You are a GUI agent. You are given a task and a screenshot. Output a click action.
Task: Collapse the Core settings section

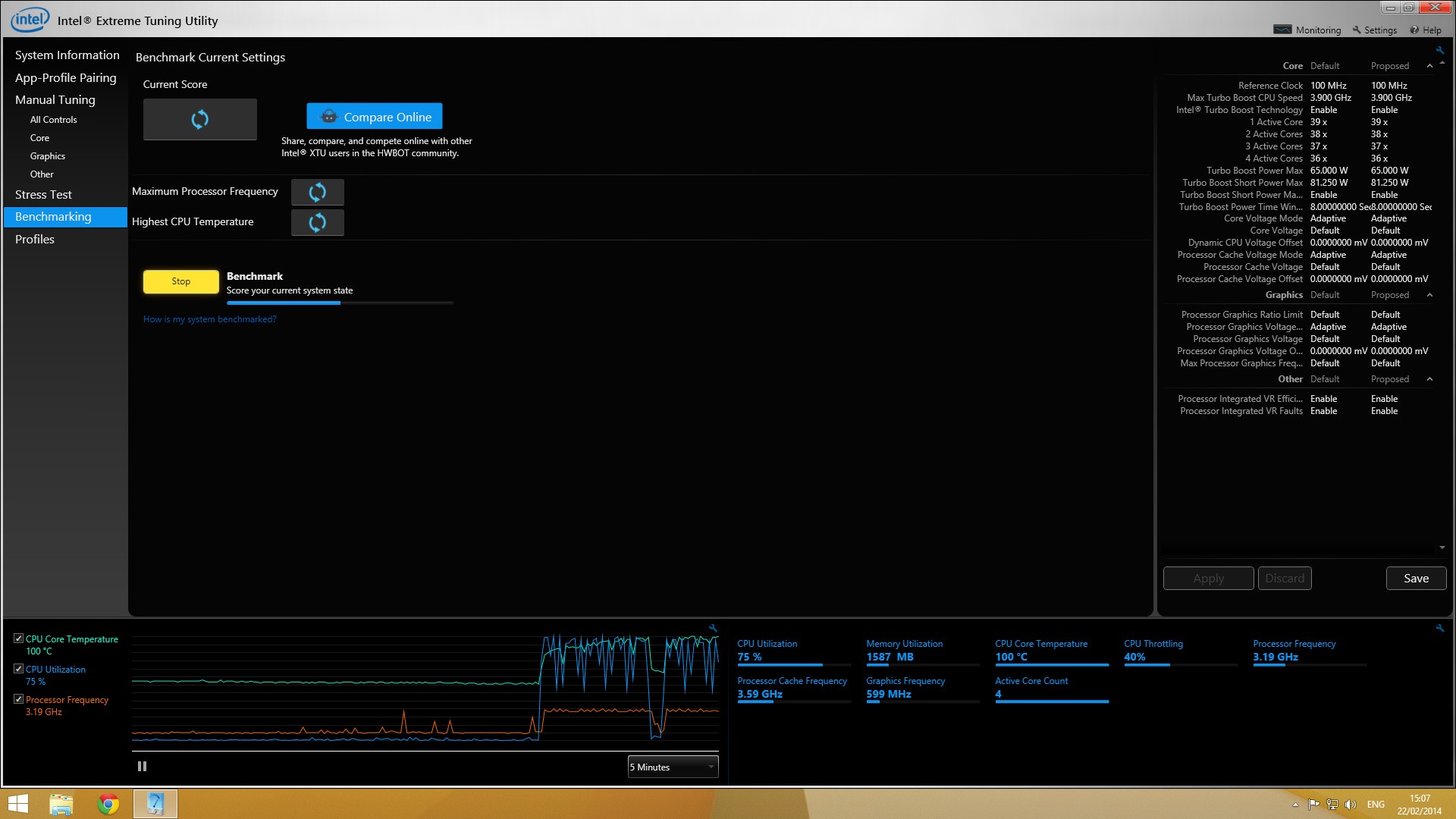(1429, 66)
